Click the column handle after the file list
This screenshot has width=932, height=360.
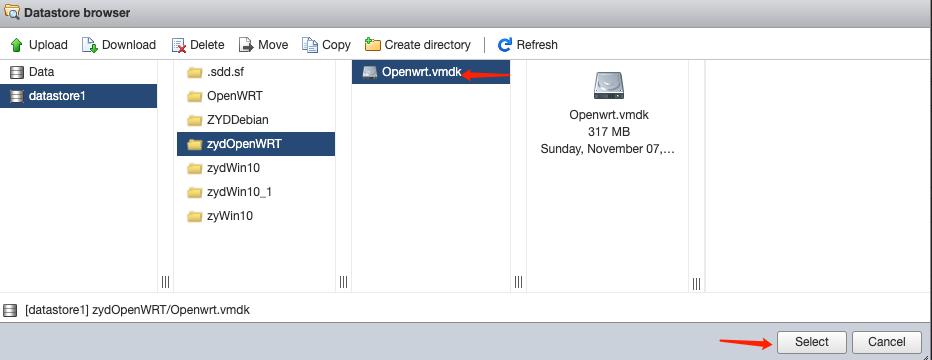(518, 282)
